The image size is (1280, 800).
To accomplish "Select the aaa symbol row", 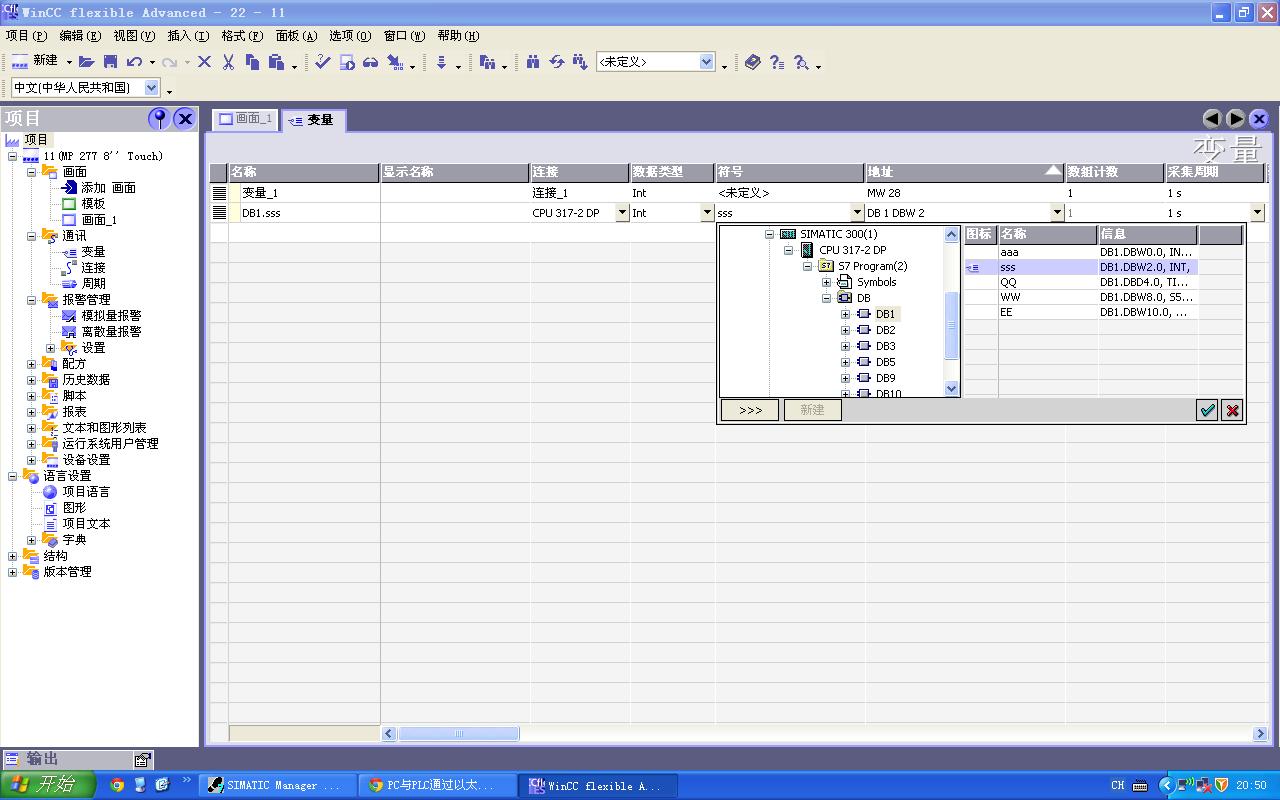I will click(x=1080, y=252).
